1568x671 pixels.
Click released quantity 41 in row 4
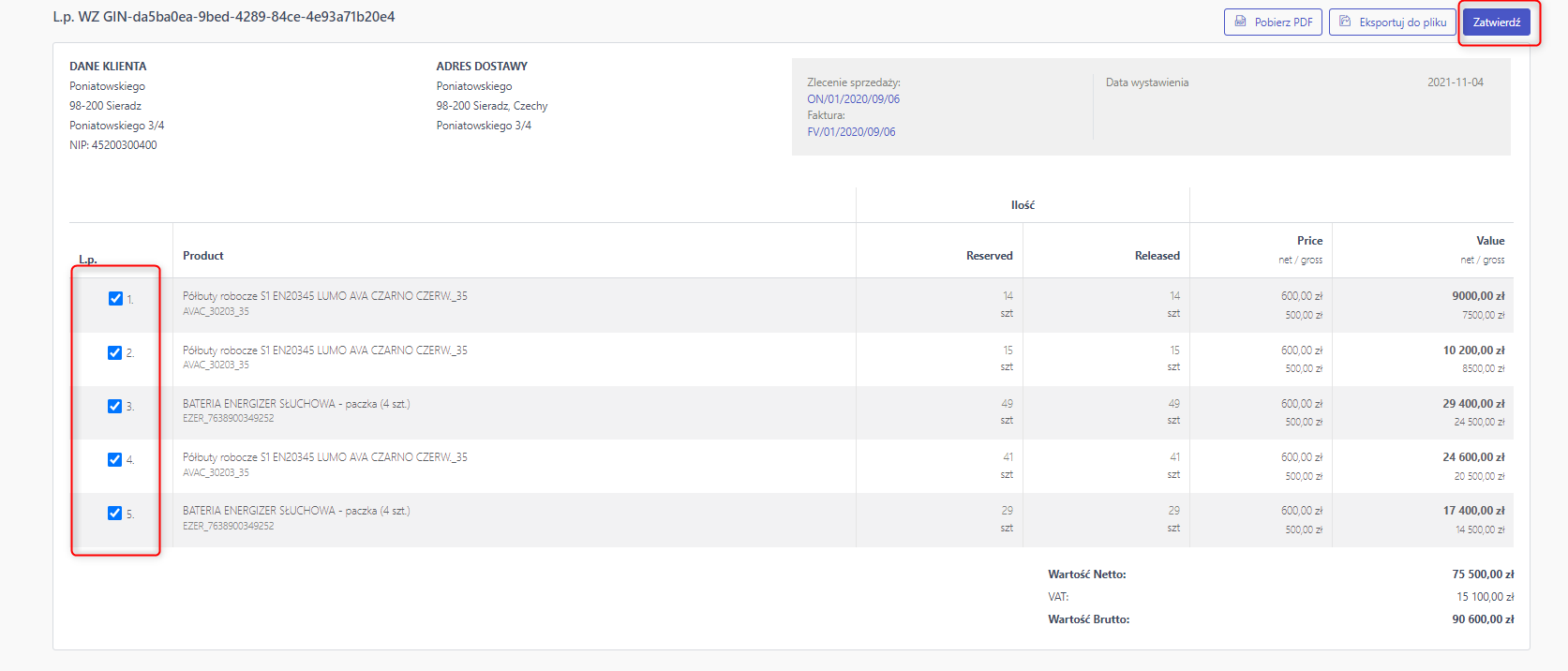coord(1174,457)
